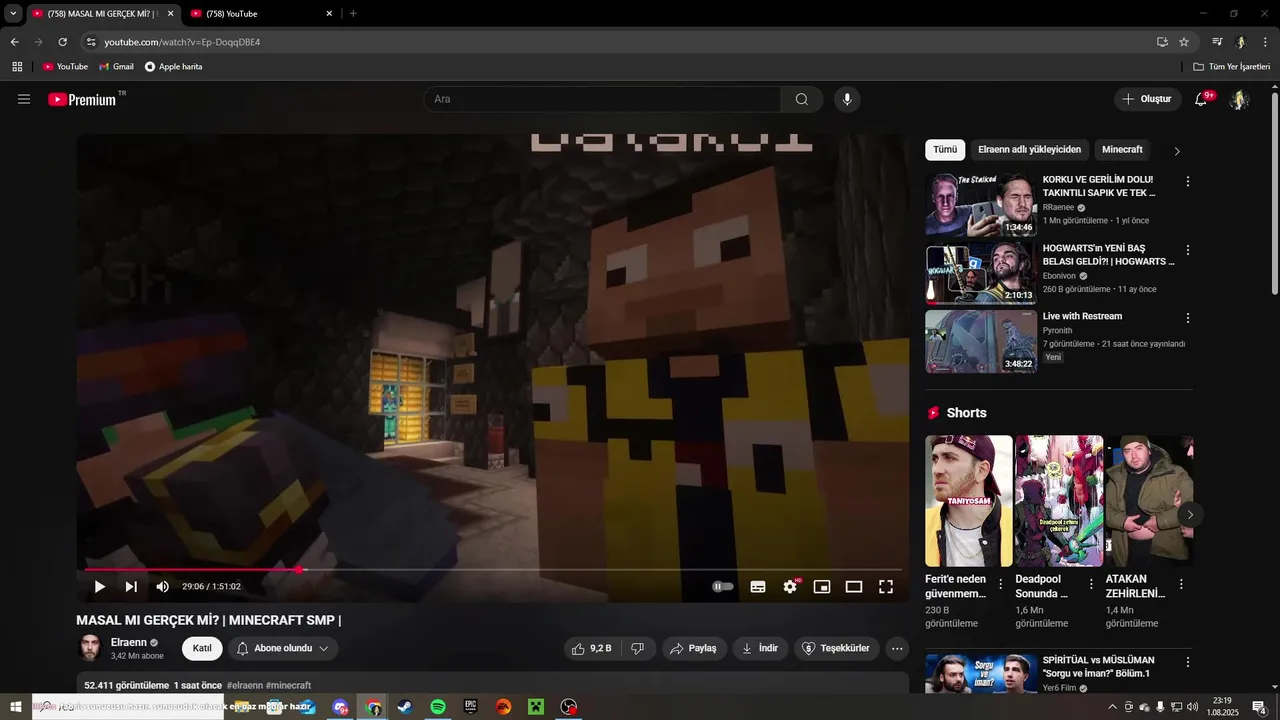Click the YouTube search field

[x=602, y=99]
